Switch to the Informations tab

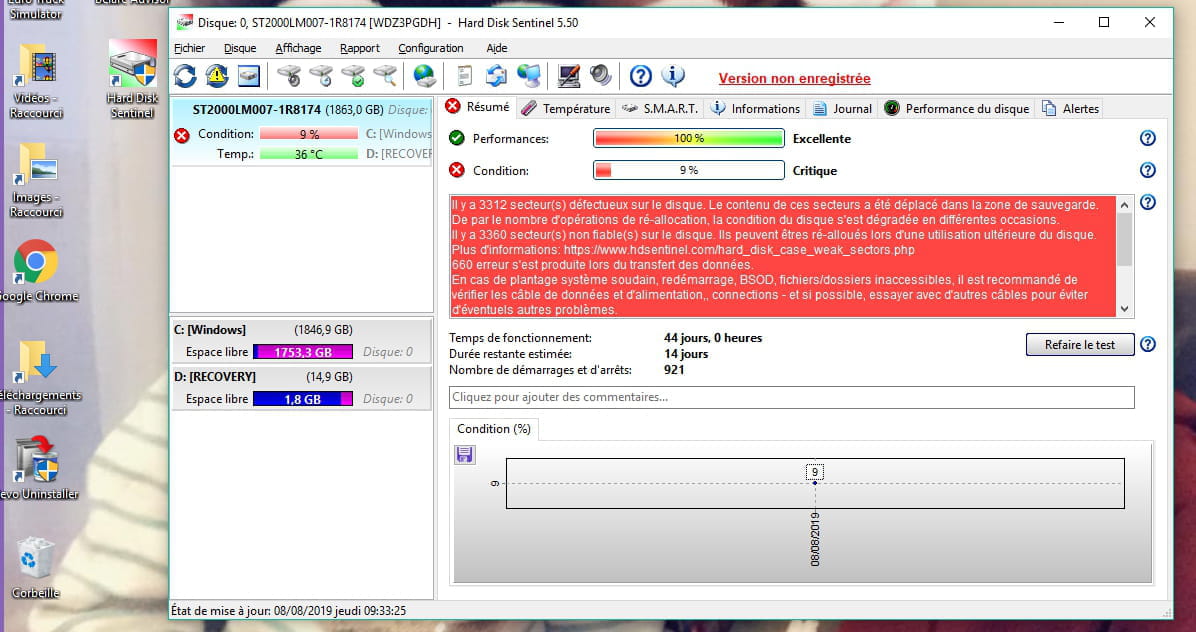[755, 109]
